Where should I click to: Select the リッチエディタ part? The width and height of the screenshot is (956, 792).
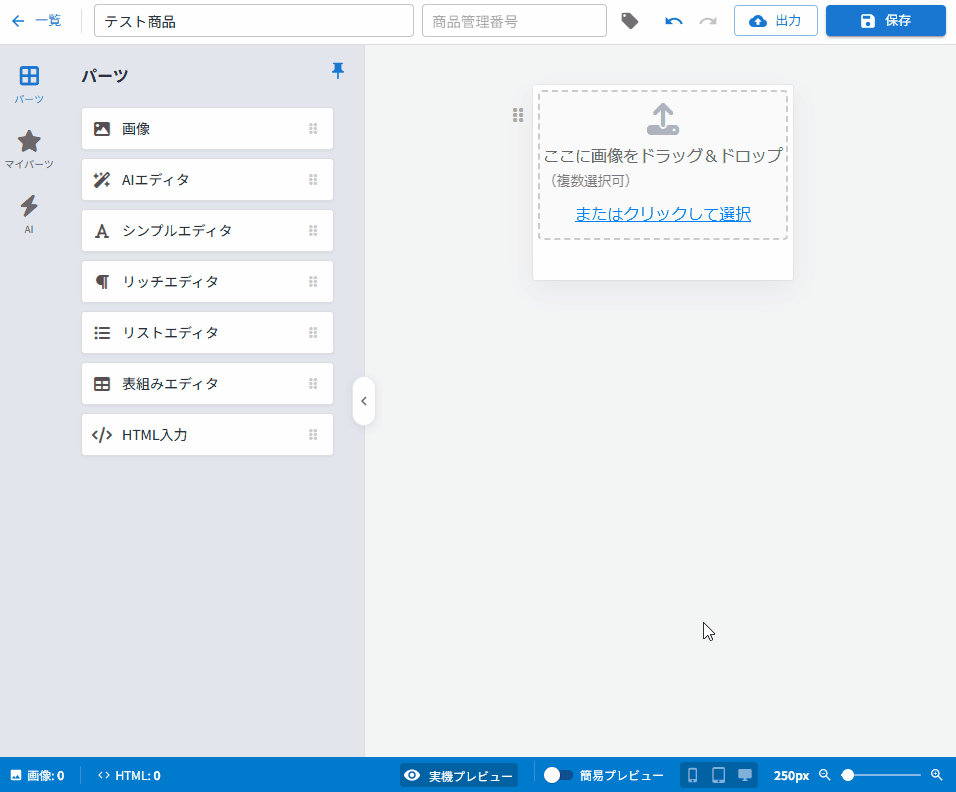207,282
